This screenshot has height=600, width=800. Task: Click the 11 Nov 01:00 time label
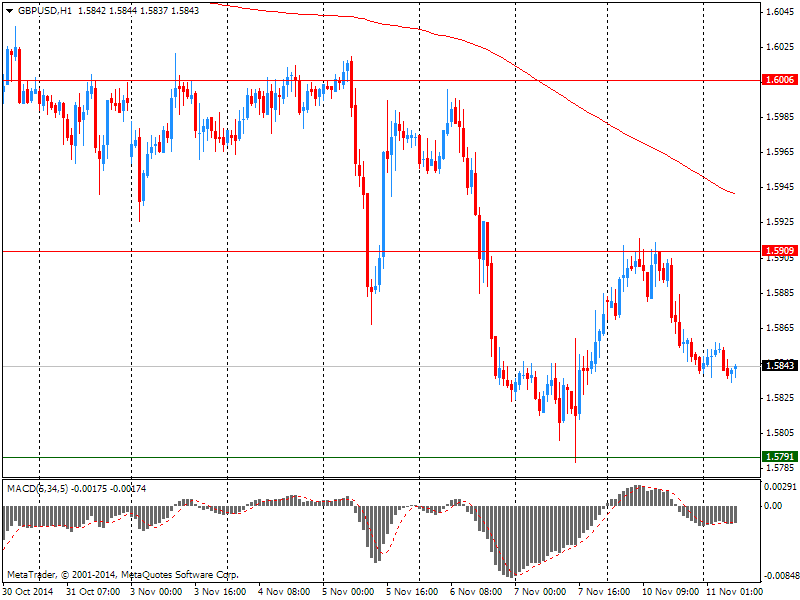(734, 592)
